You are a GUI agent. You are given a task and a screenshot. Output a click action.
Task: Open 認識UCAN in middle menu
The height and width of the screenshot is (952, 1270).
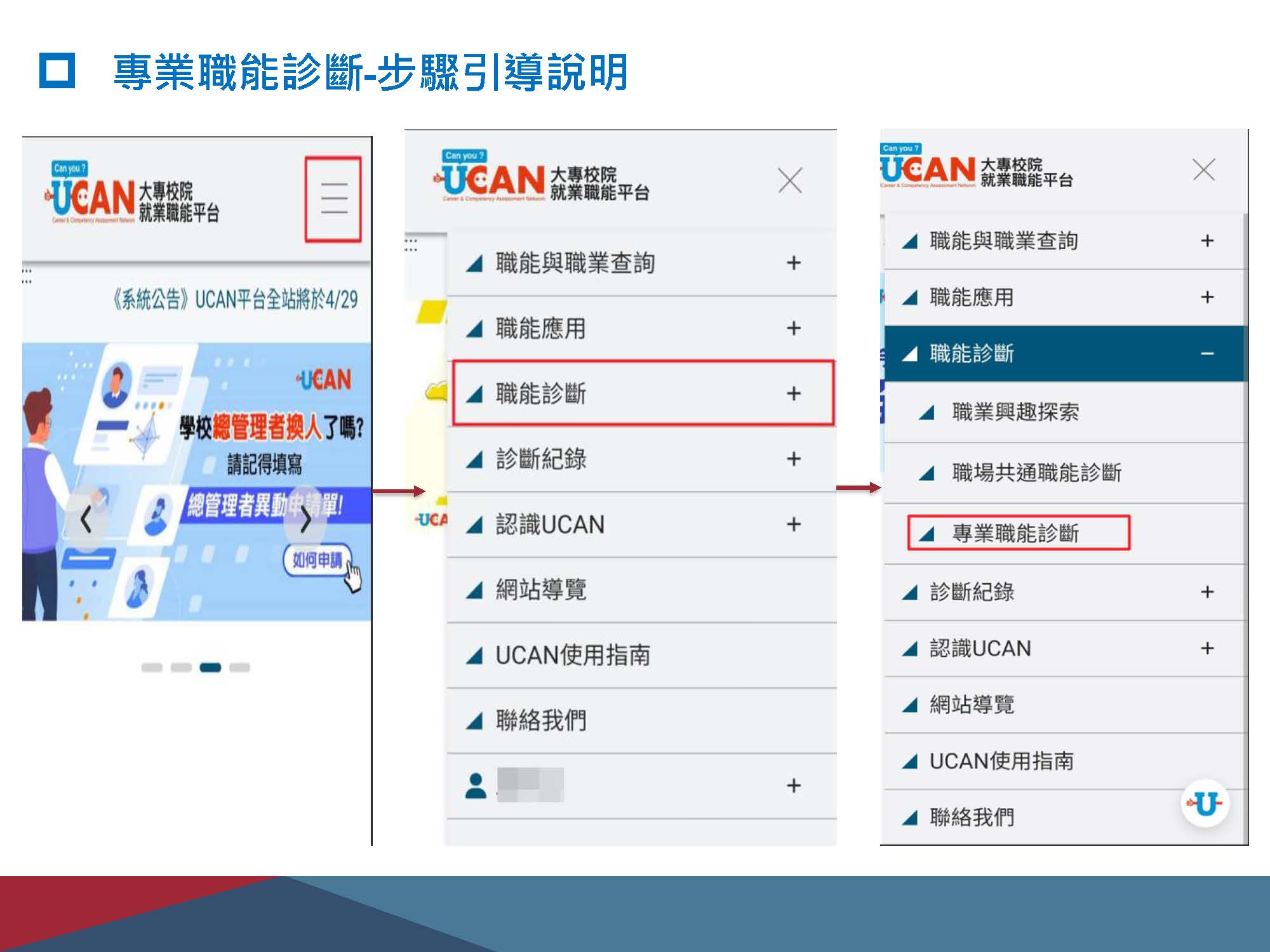(550, 524)
